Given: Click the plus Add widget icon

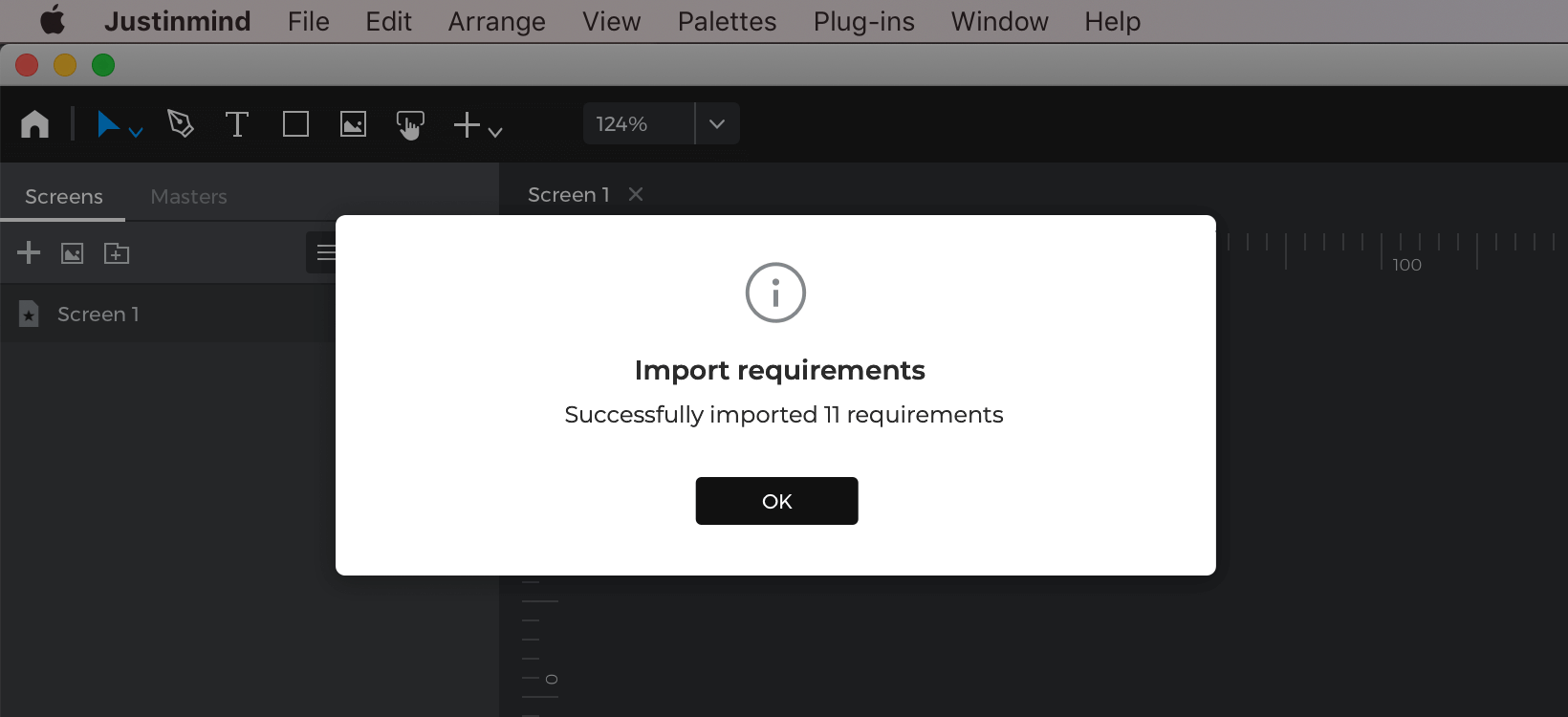Looking at the screenshot, I should pos(467,124).
